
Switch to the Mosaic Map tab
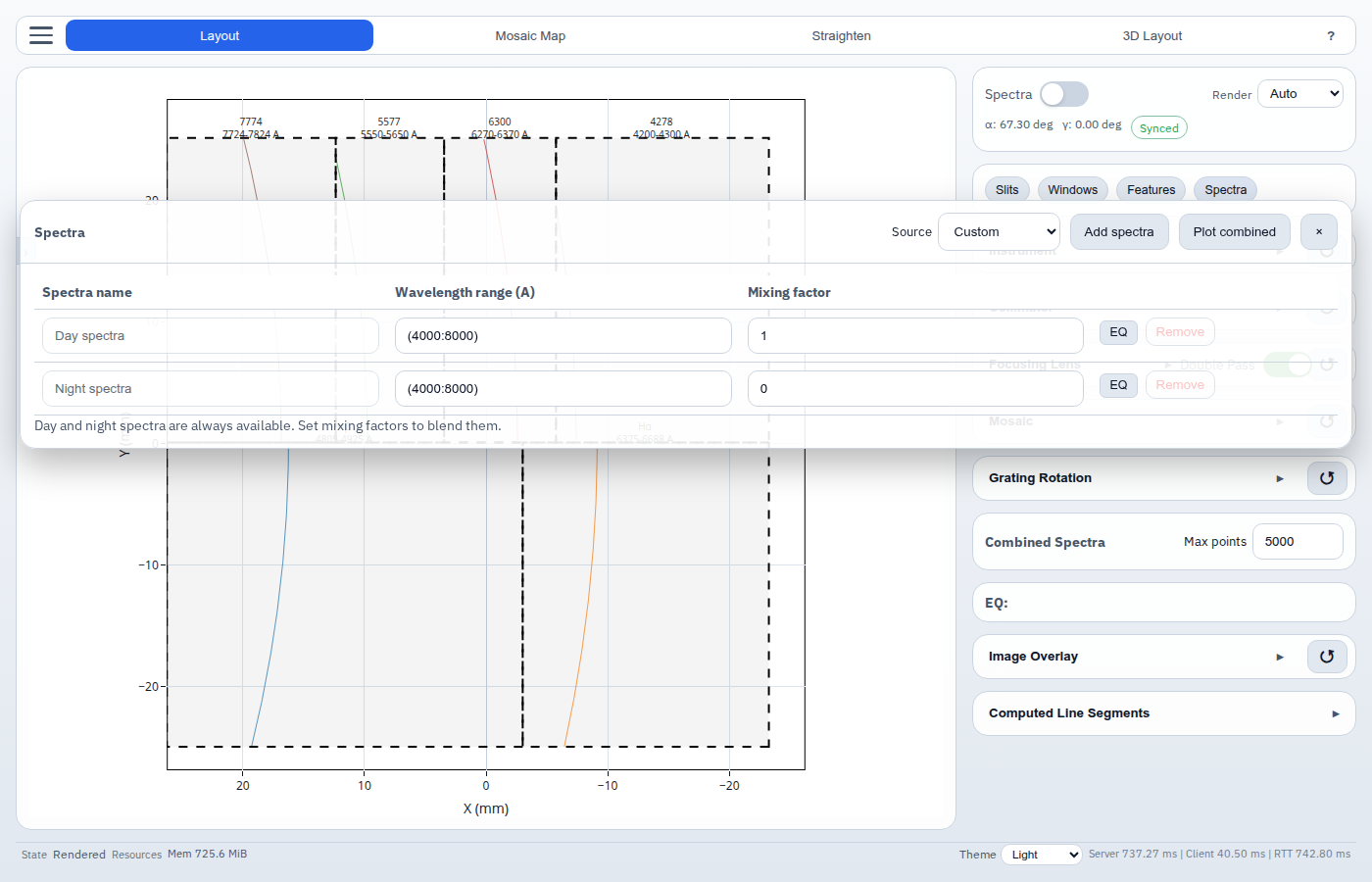point(530,35)
